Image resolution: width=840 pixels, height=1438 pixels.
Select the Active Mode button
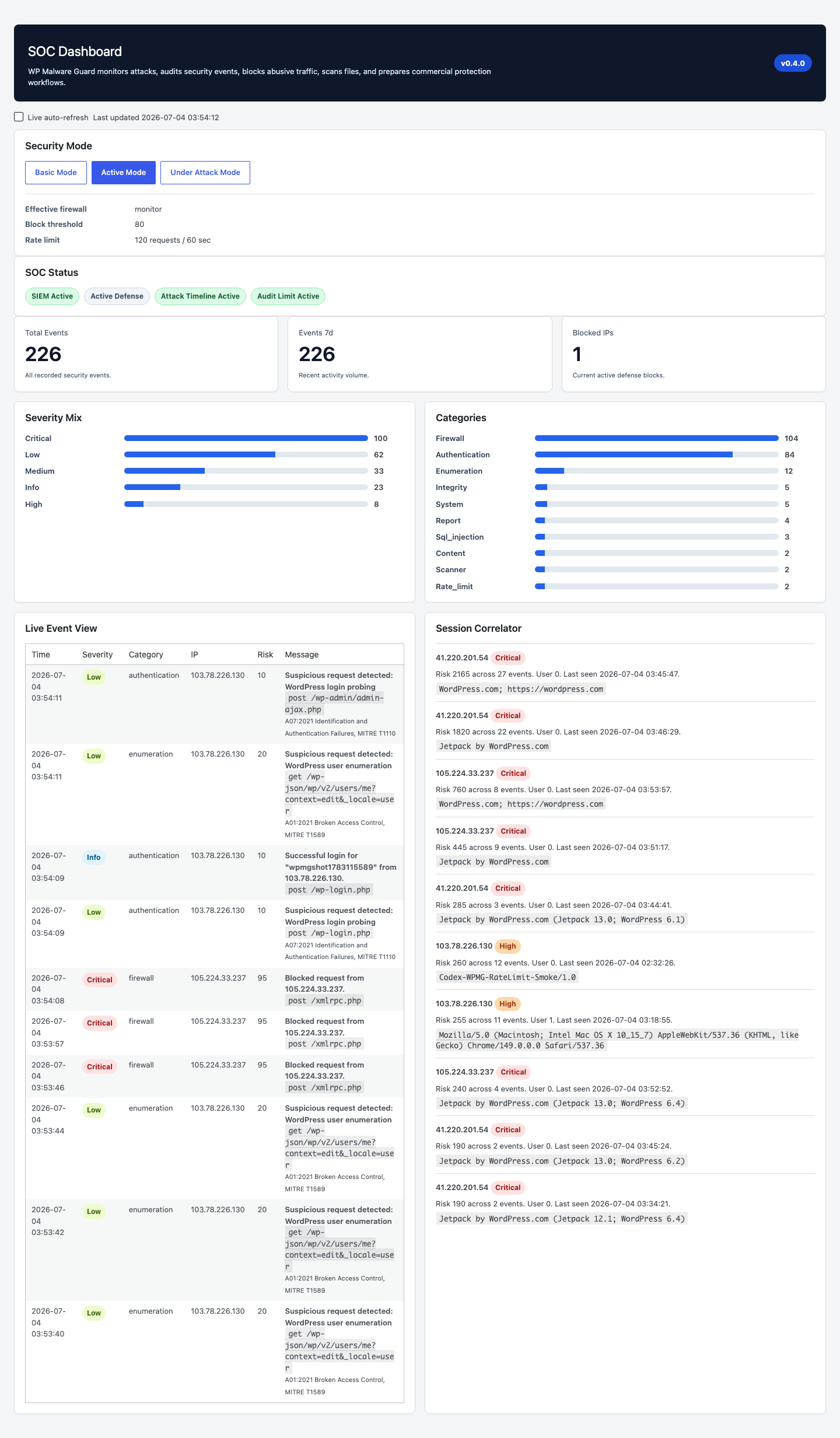pyautogui.click(x=124, y=173)
